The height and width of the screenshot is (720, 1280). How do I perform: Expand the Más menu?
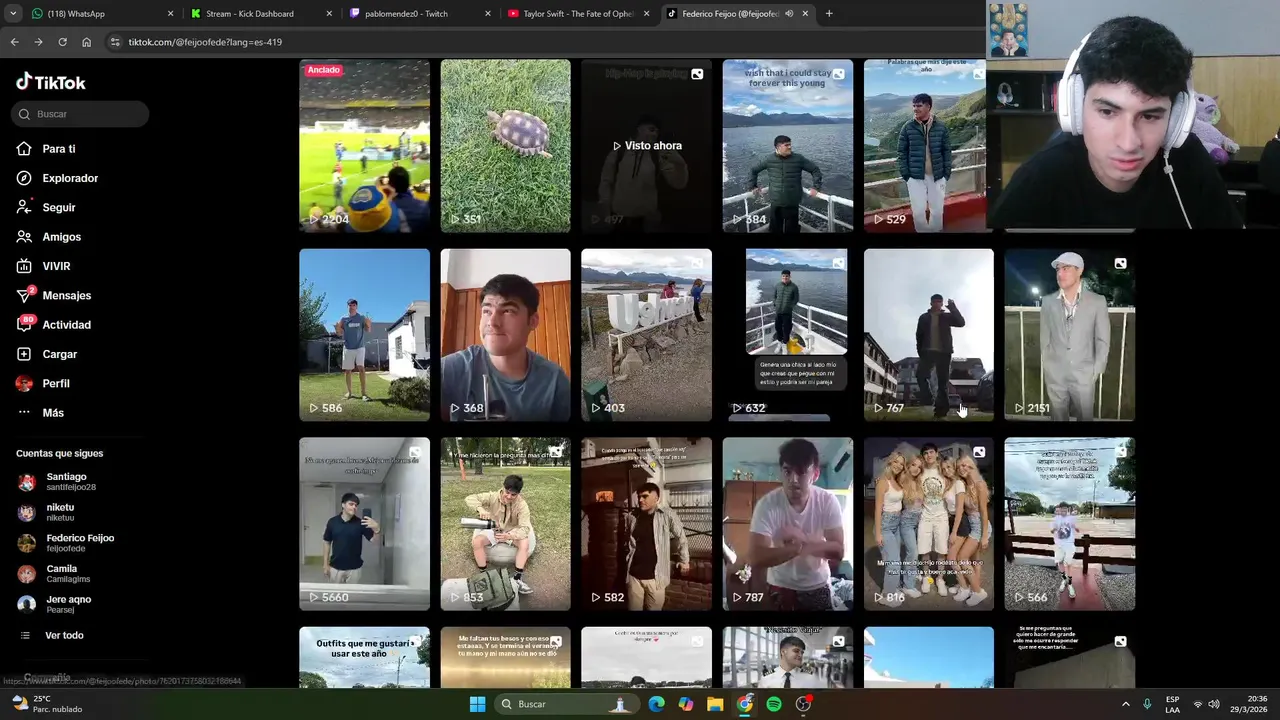coord(53,413)
